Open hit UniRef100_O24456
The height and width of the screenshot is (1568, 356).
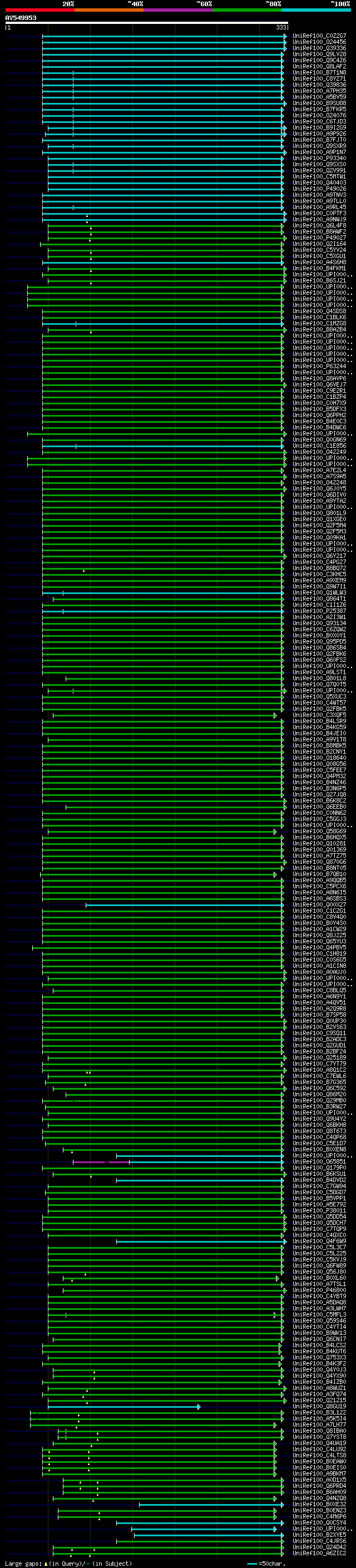pos(319,42)
